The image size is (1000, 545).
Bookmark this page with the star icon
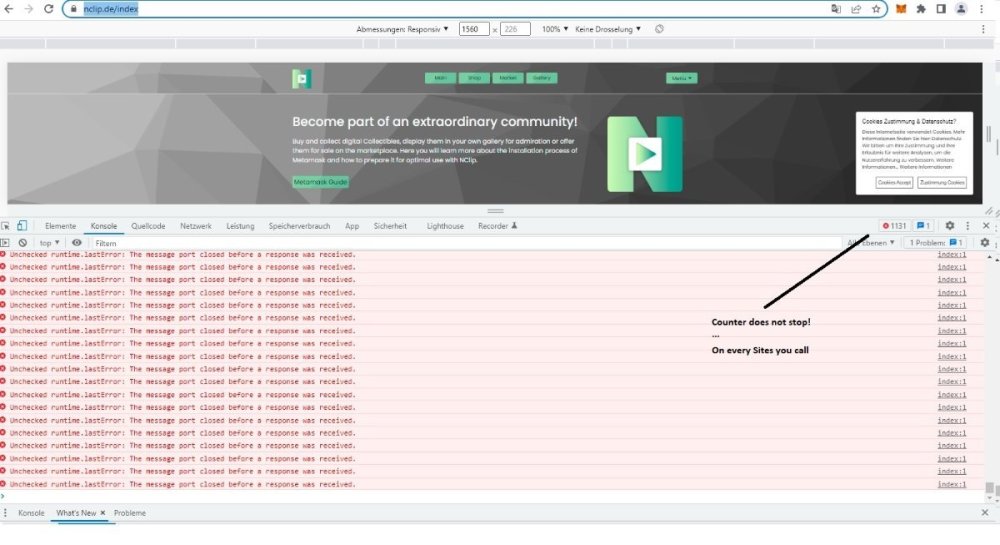pyautogui.click(x=876, y=9)
